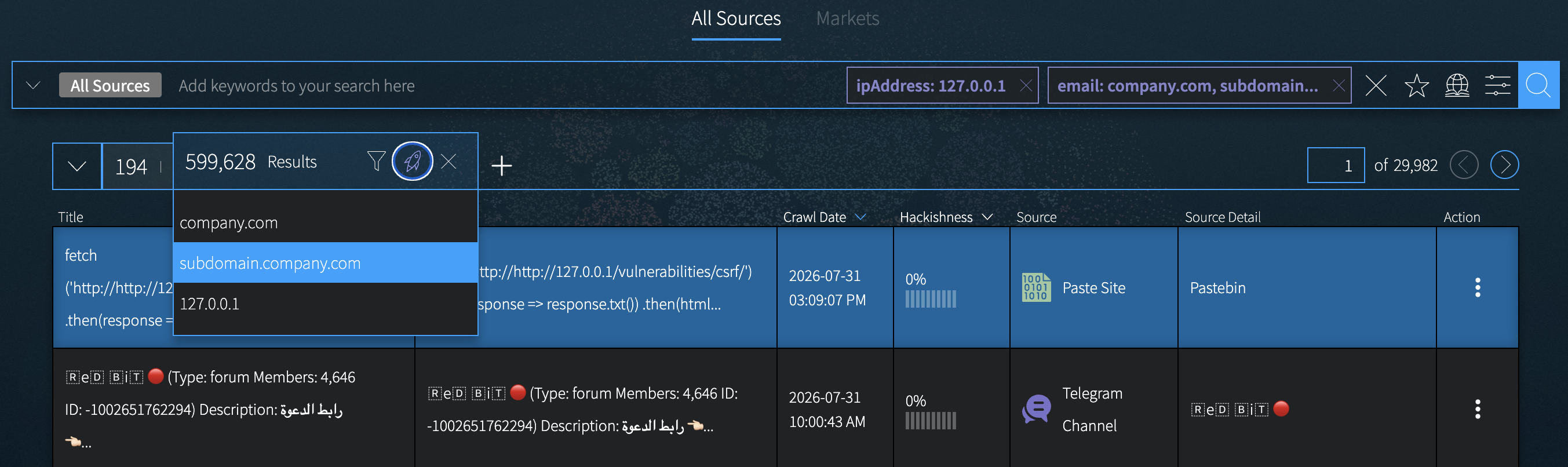
Task: Click the ReD BiT description snippet text
Action: (x=582, y=409)
